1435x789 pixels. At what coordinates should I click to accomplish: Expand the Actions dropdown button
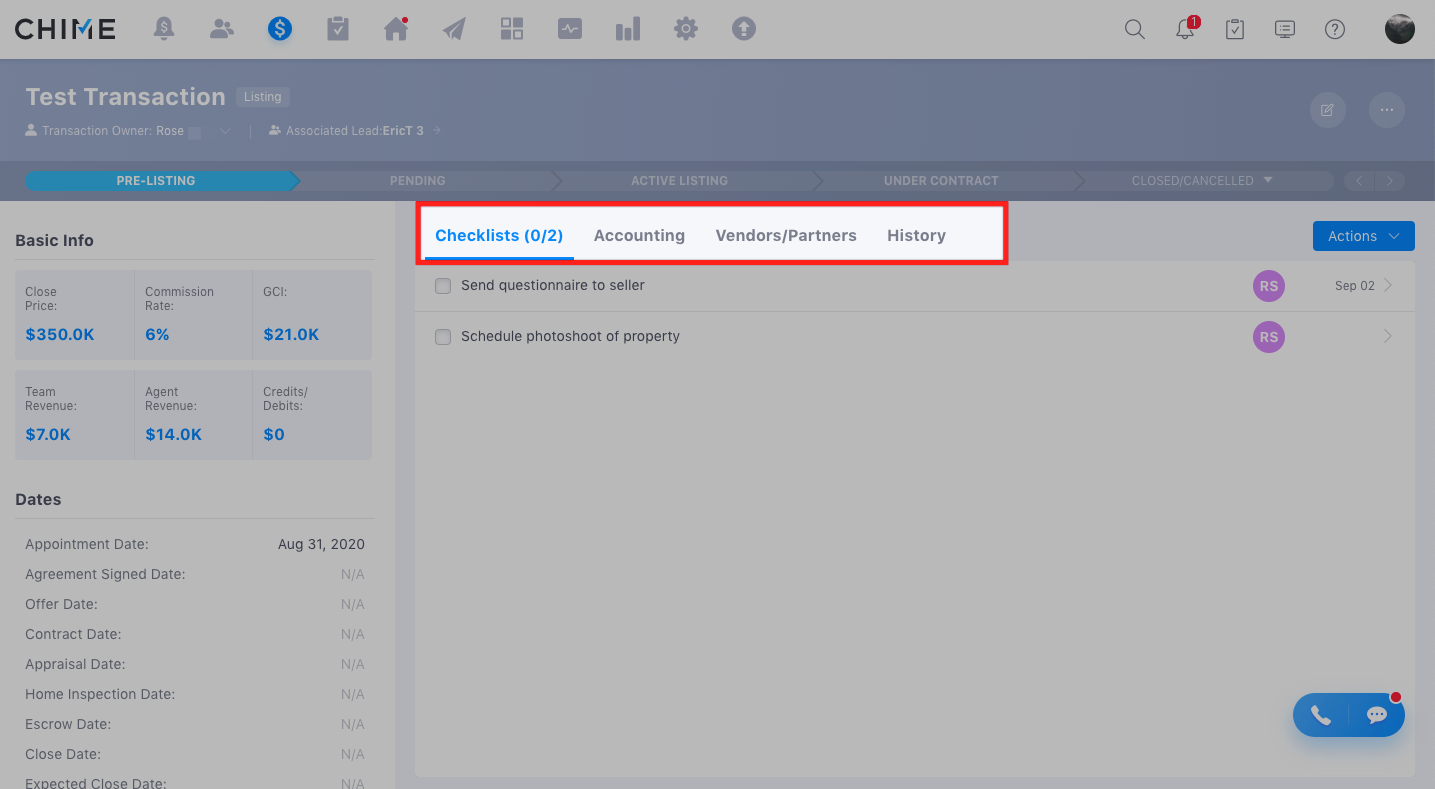1363,236
